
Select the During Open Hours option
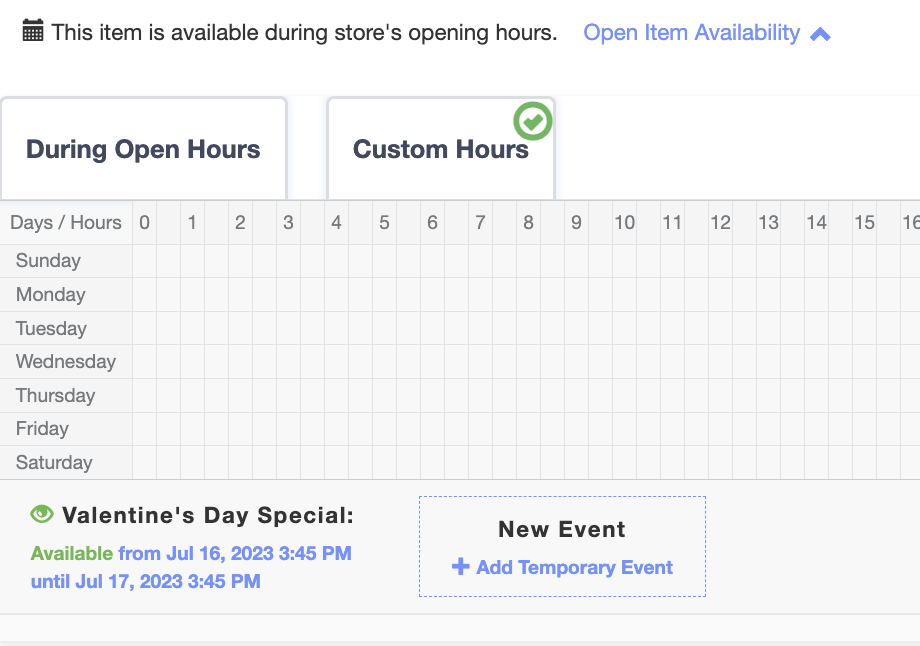click(x=144, y=149)
